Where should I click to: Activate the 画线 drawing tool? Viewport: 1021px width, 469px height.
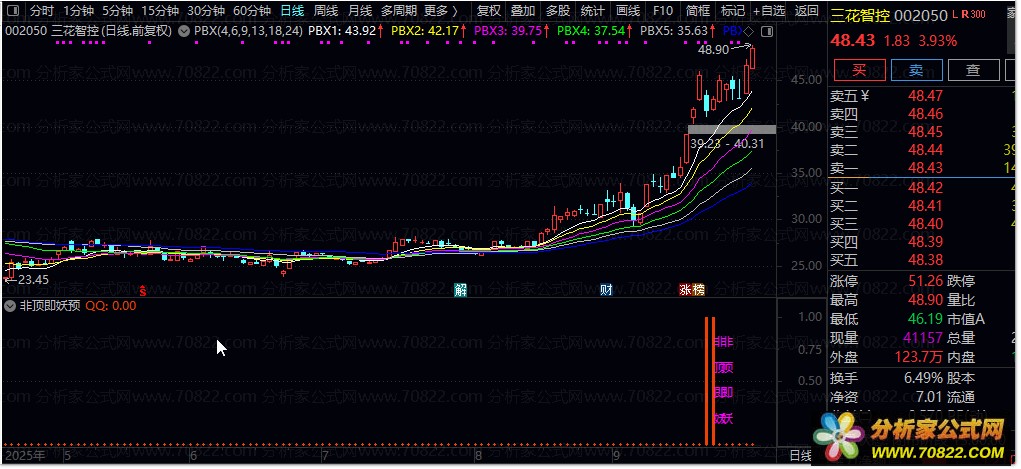(628, 10)
